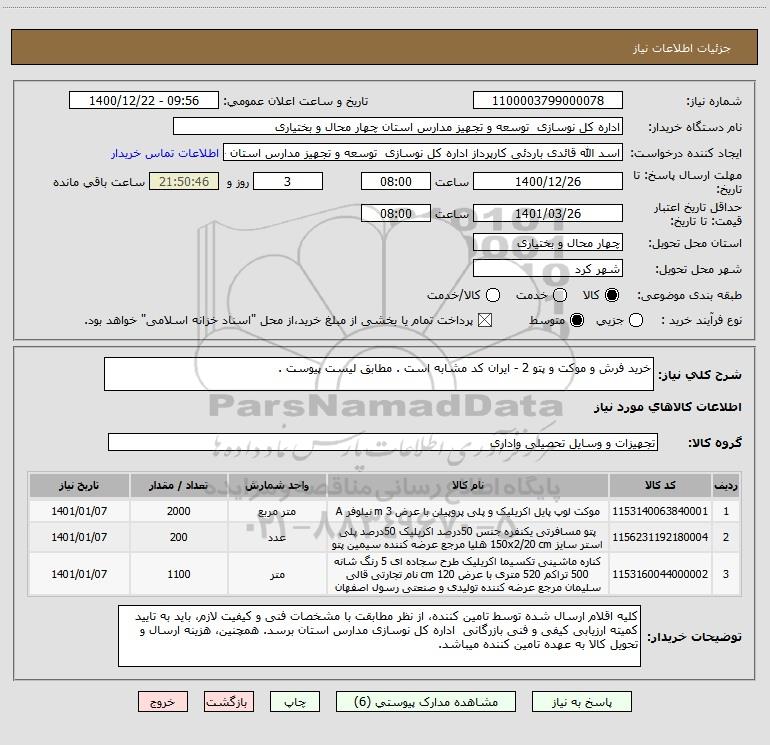Click the گروه کالا field تجهیزات و وسایل تحصیلی
The height and width of the screenshot is (745, 770).
(x=383, y=442)
